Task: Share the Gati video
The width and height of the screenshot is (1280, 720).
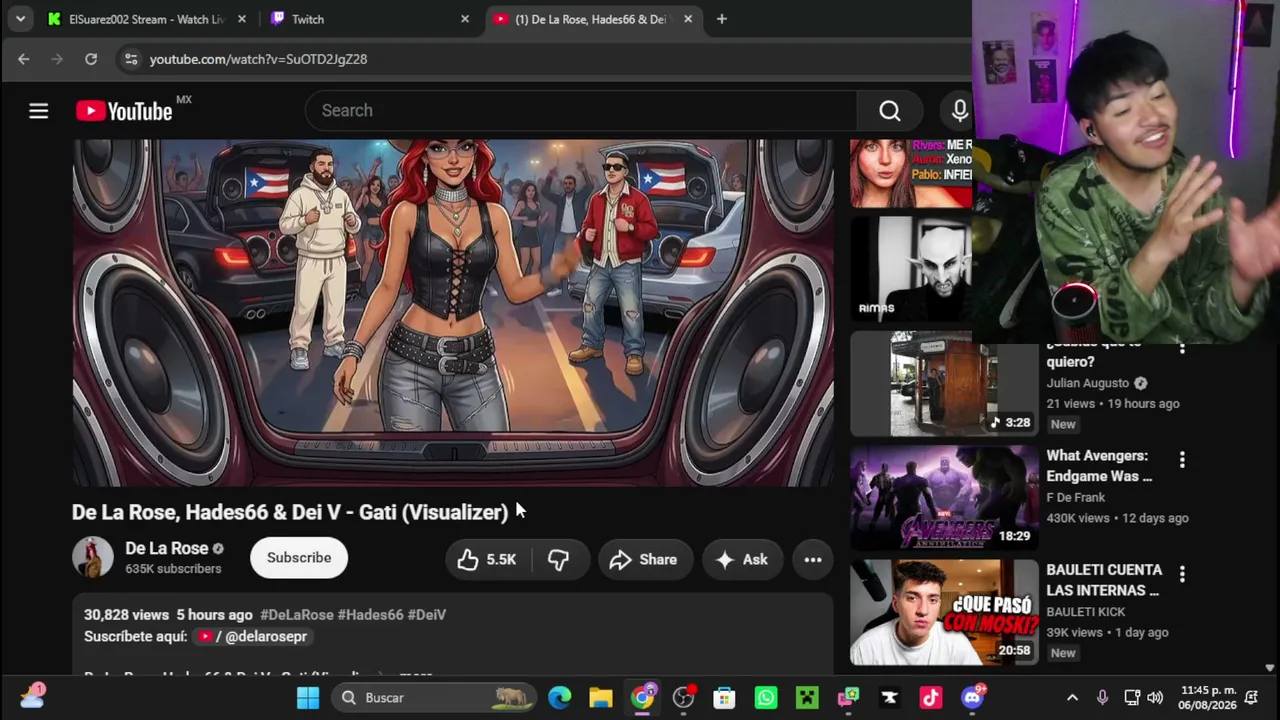Action: (643, 560)
